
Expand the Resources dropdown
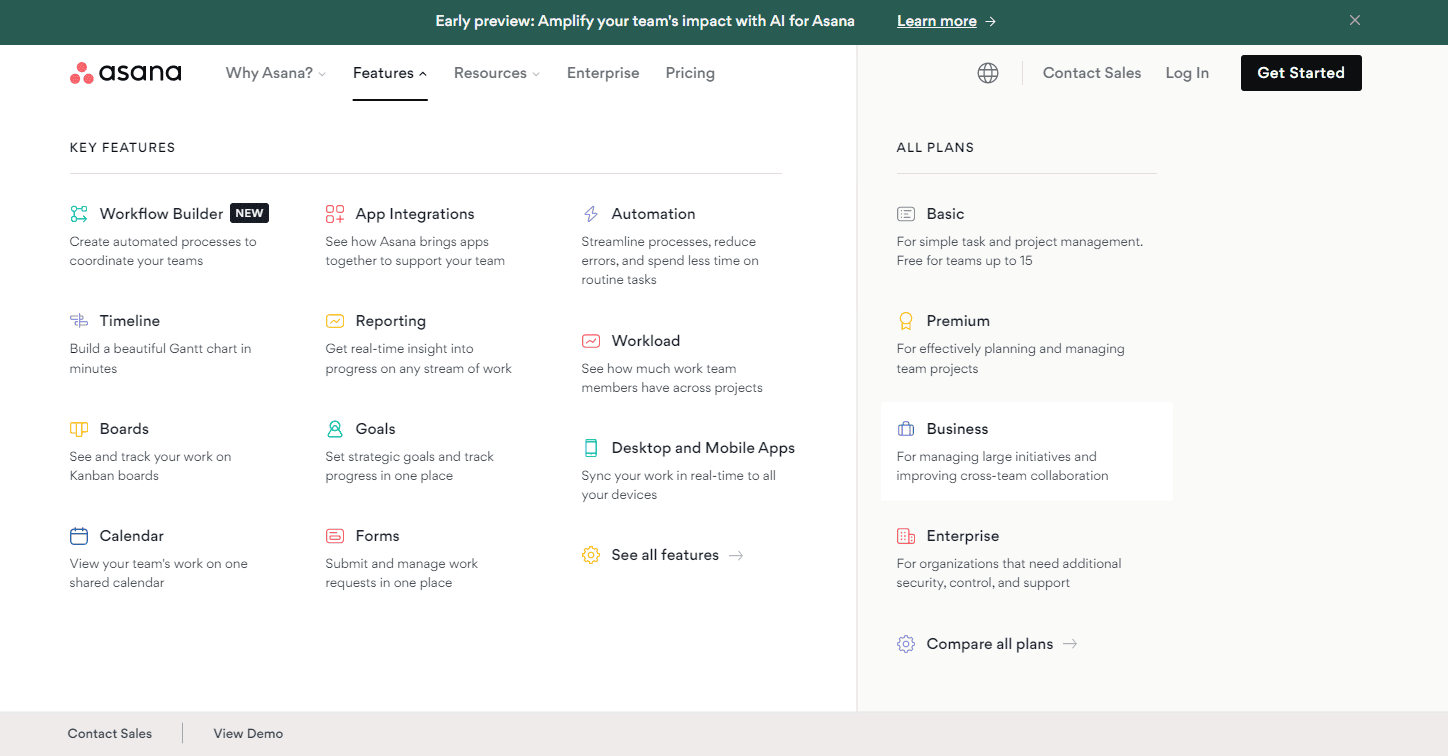[496, 73]
